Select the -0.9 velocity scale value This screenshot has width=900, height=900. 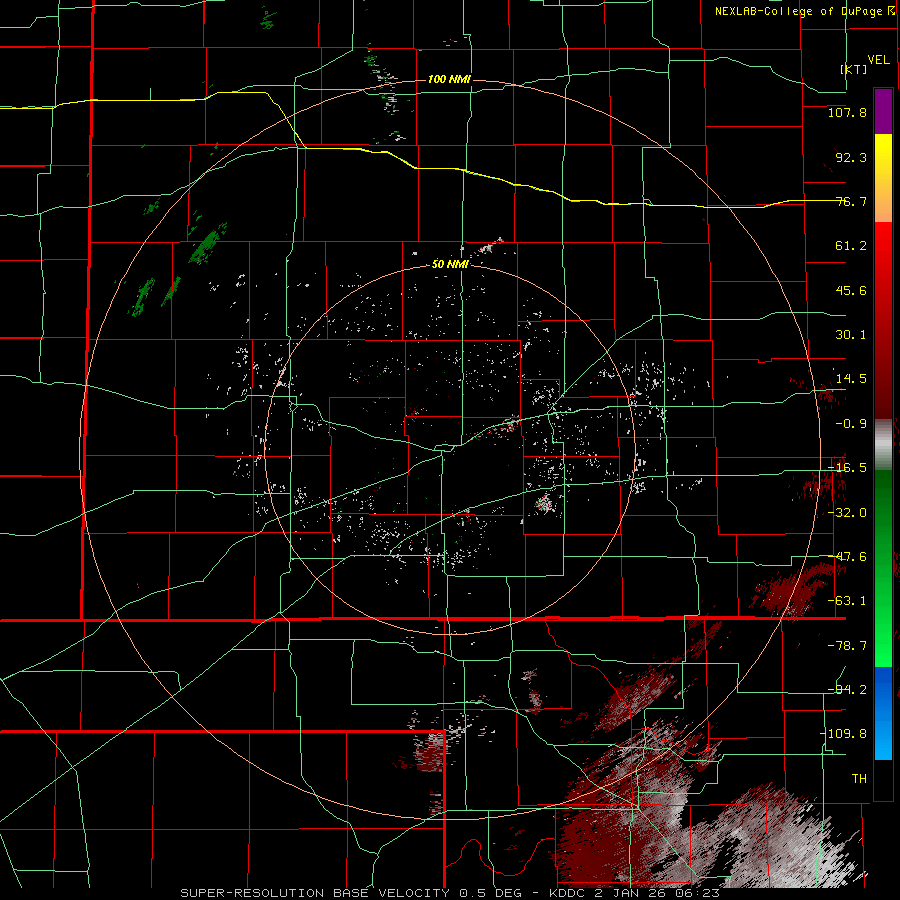pyautogui.click(x=851, y=424)
